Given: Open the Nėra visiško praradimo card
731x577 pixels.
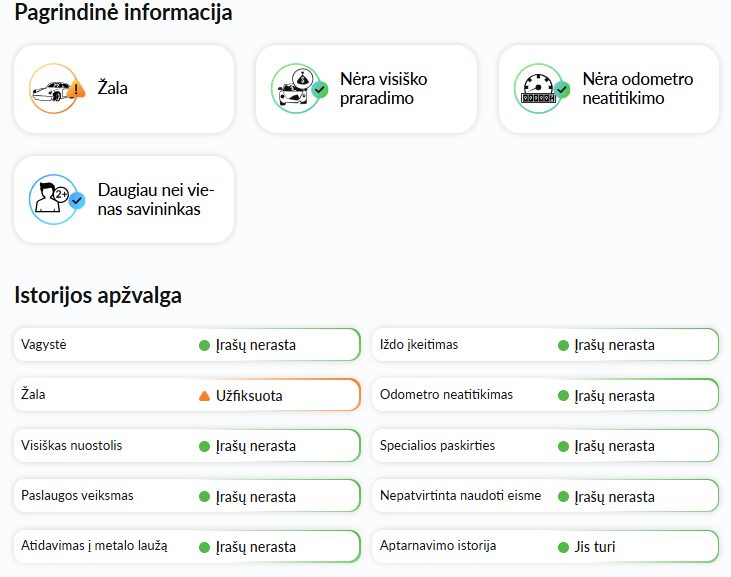Looking at the screenshot, I should coord(366,89).
